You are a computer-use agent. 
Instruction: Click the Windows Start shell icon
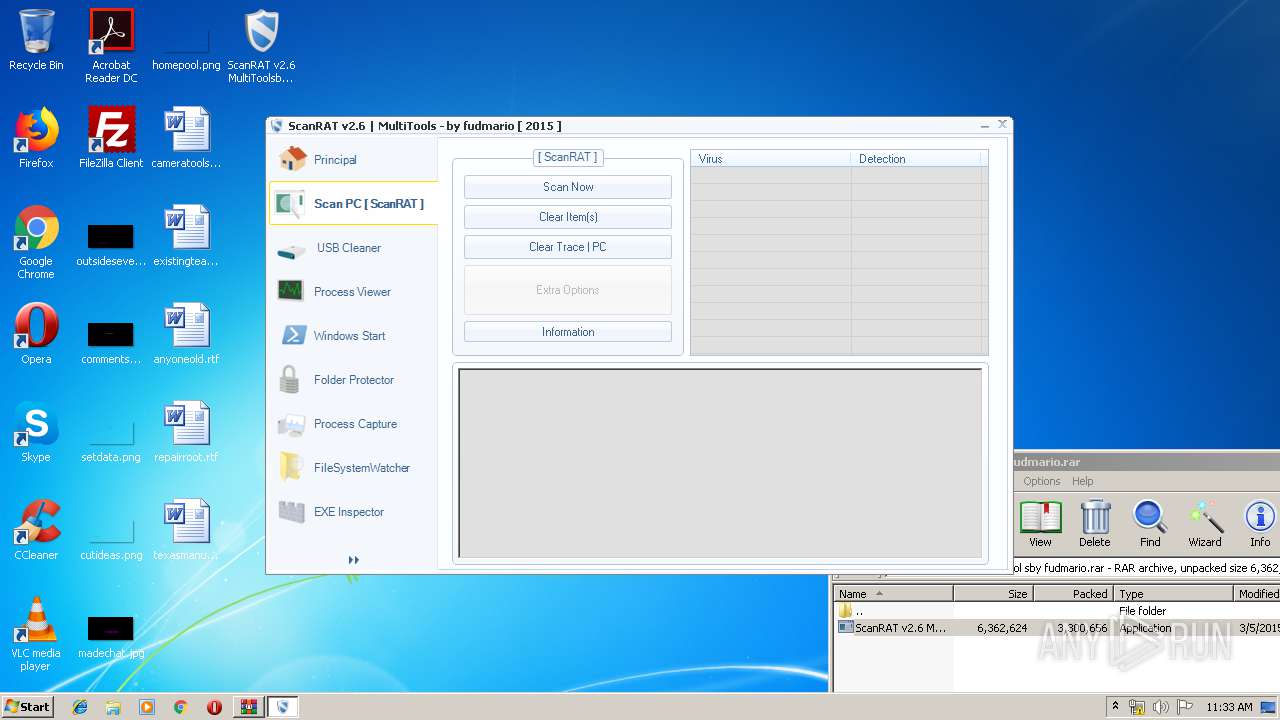pos(292,335)
